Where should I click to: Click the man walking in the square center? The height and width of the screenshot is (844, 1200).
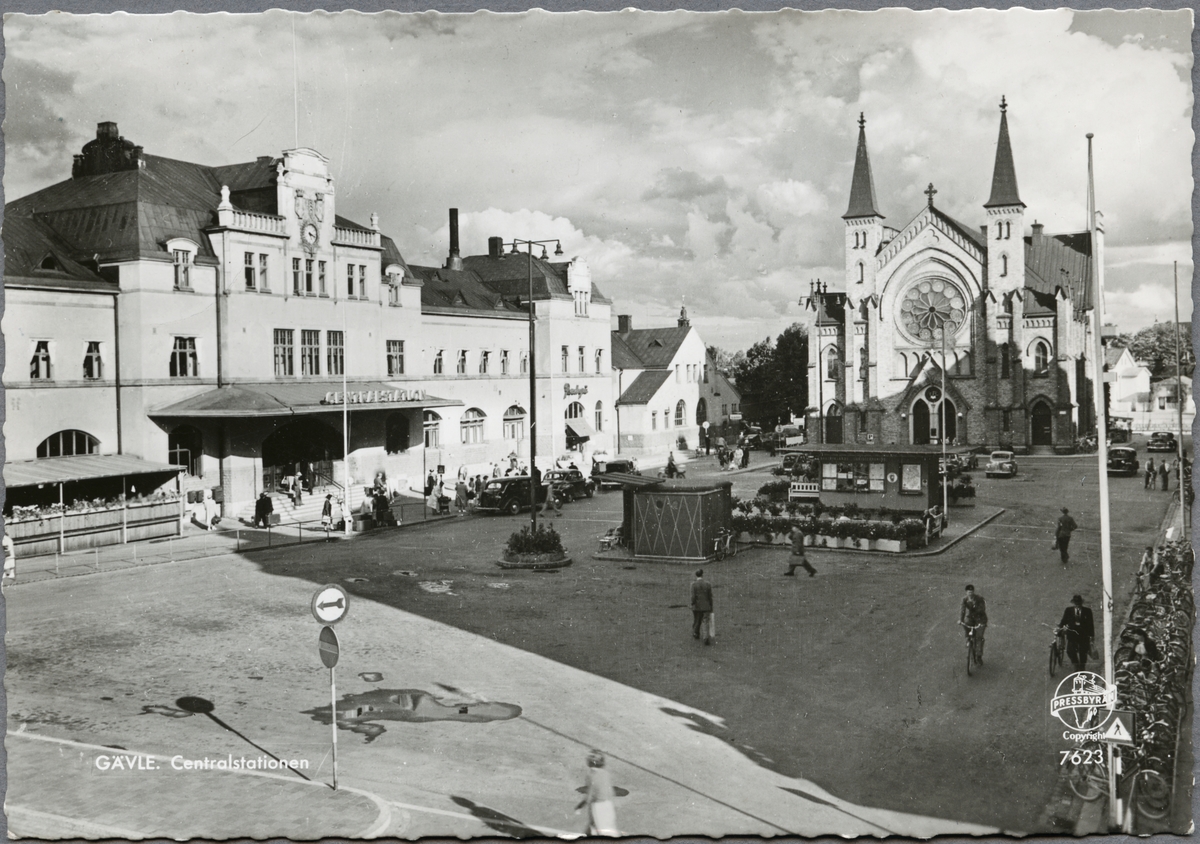point(702,605)
